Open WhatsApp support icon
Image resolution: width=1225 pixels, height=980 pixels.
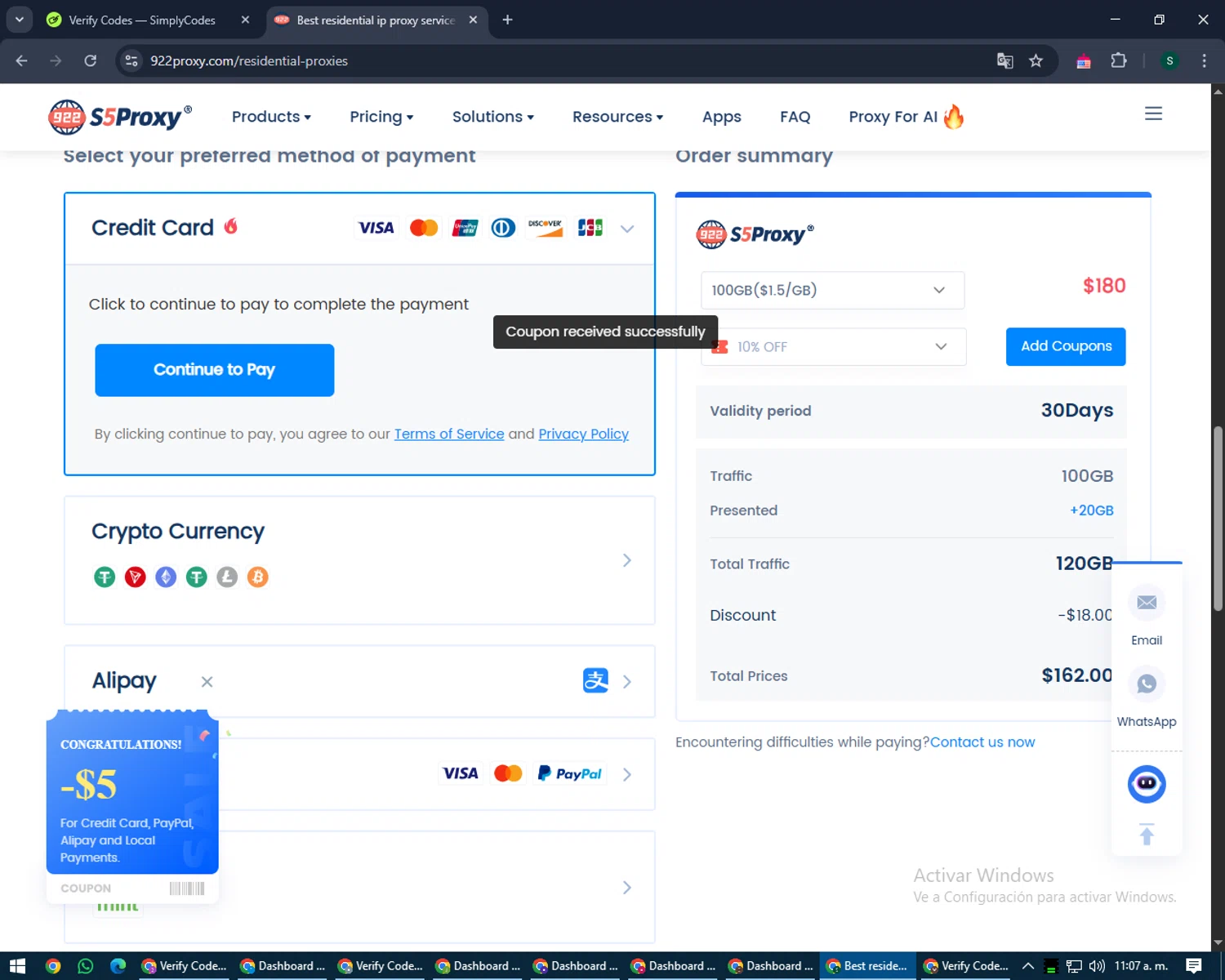1147,684
